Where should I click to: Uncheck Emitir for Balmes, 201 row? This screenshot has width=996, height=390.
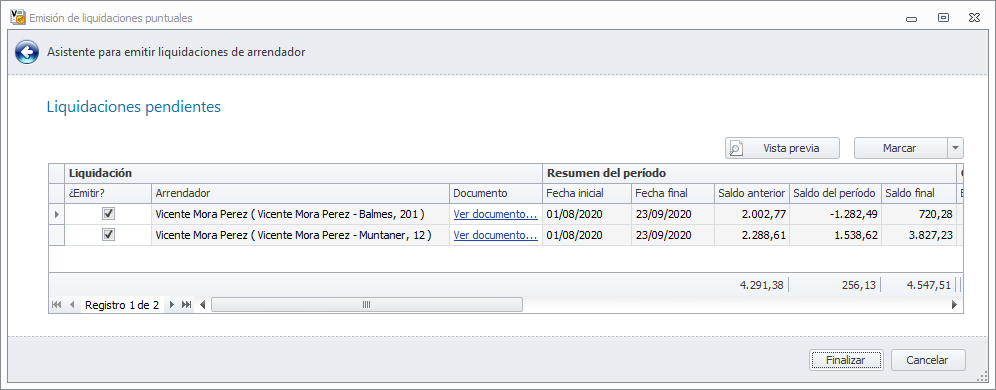[109, 214]
